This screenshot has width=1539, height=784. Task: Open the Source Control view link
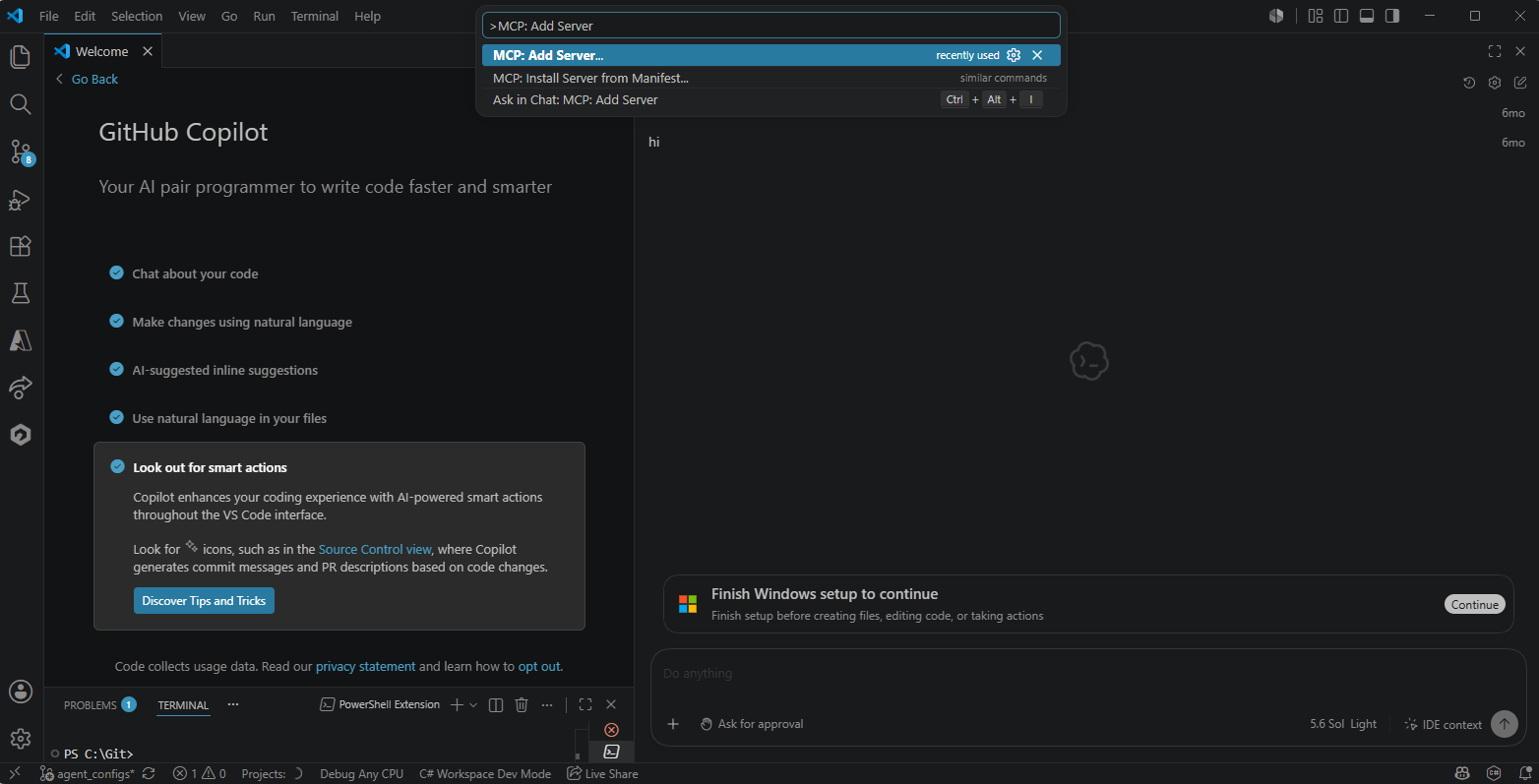click(375, 549)
